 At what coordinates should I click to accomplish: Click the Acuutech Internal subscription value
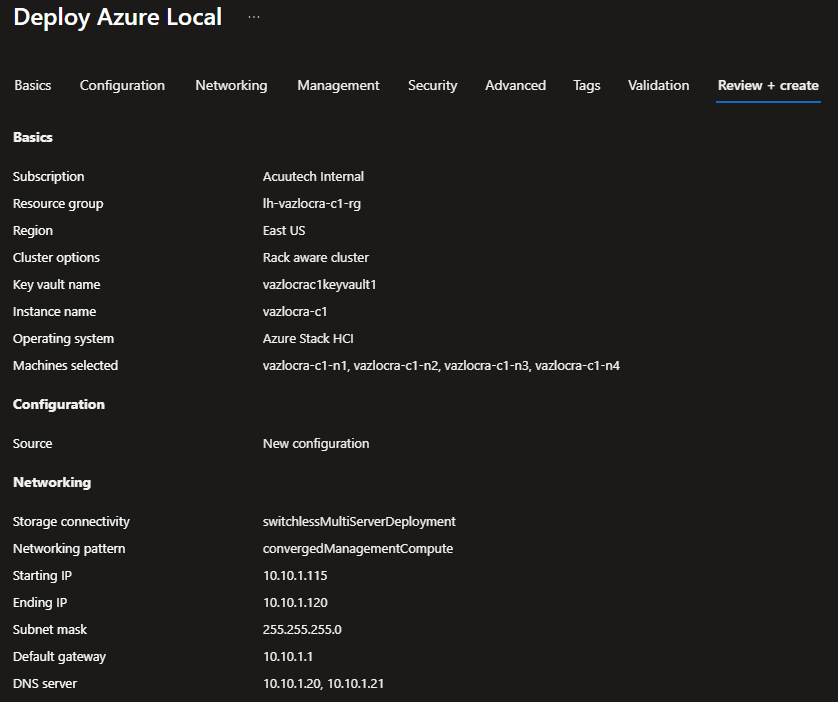[313, 176]
